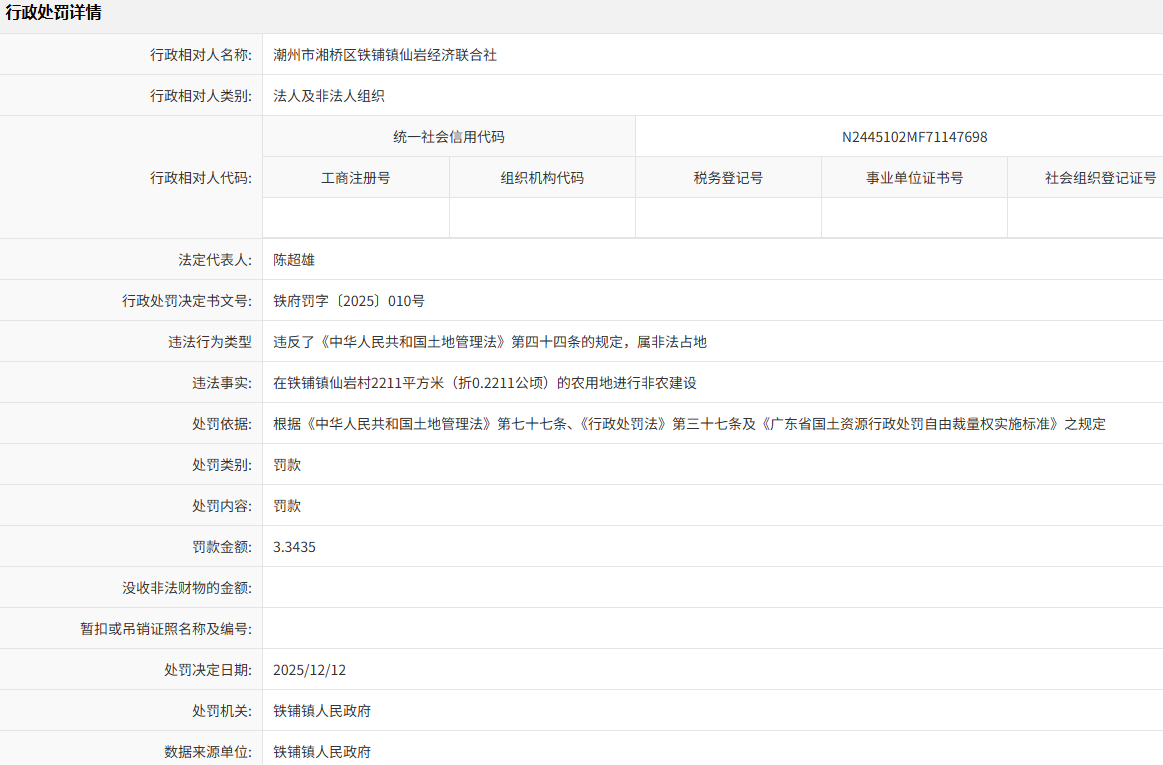Click the 行政处罚详情 page heading
This screenshot has width=1163, height=765.
pyautogui.click(x=53, y=13)
